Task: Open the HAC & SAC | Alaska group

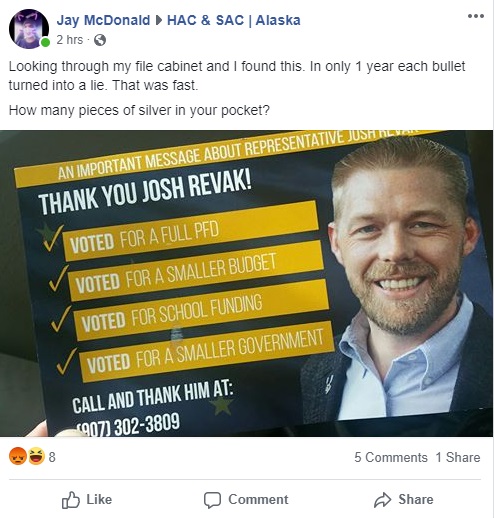Action: point(234,20)
